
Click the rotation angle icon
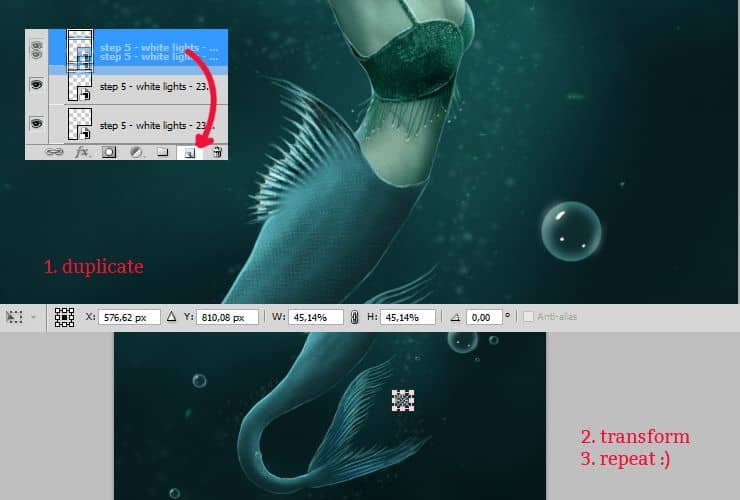pyautogui.click(x=455, y=317)
